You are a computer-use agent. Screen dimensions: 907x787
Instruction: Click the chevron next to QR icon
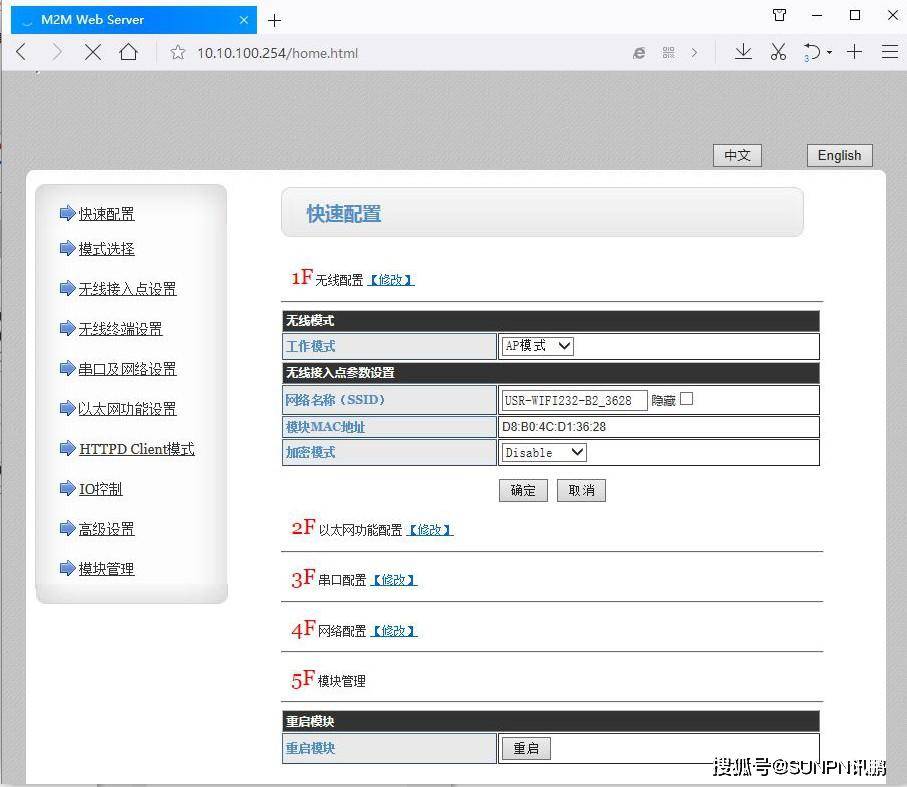point(694,53)
